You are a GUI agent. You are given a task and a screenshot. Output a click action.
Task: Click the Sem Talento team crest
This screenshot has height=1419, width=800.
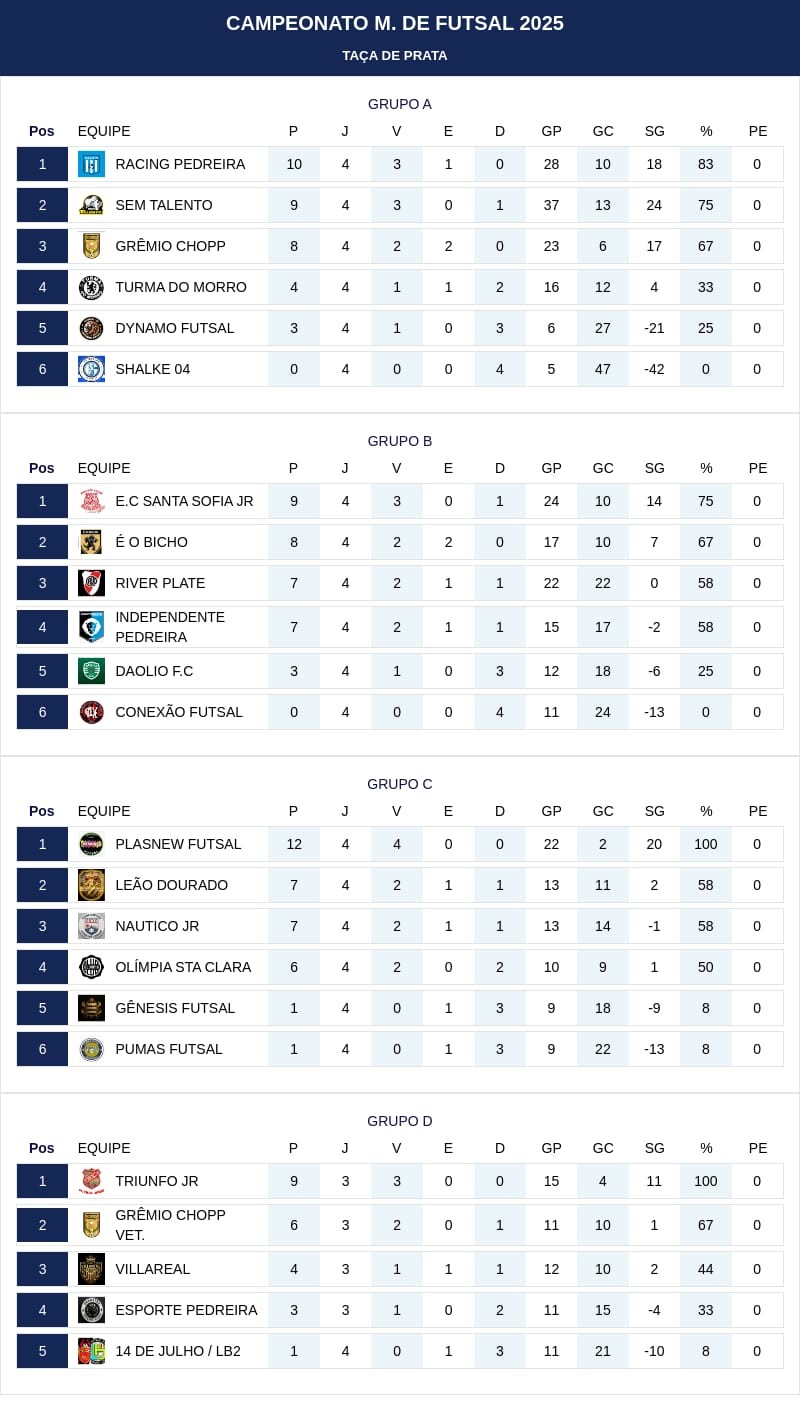click(91, 205)
